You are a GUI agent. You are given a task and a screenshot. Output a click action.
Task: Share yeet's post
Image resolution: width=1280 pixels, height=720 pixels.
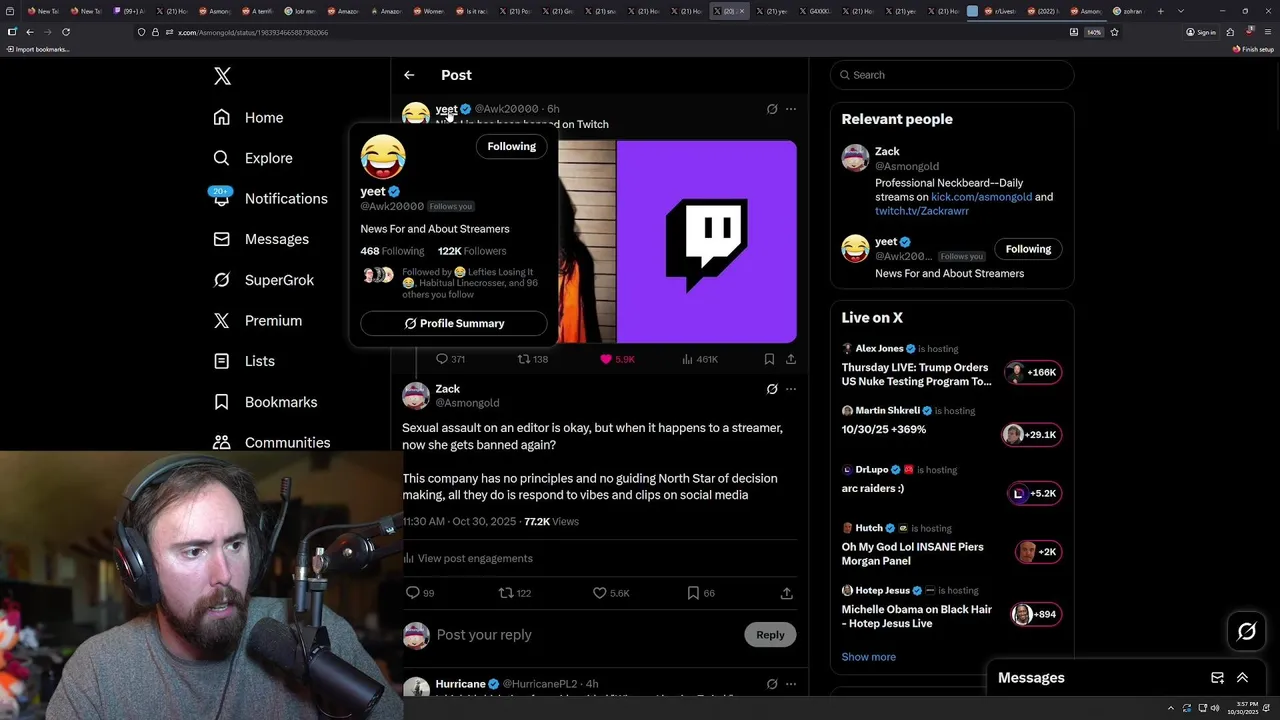click(x=791, y=359)
